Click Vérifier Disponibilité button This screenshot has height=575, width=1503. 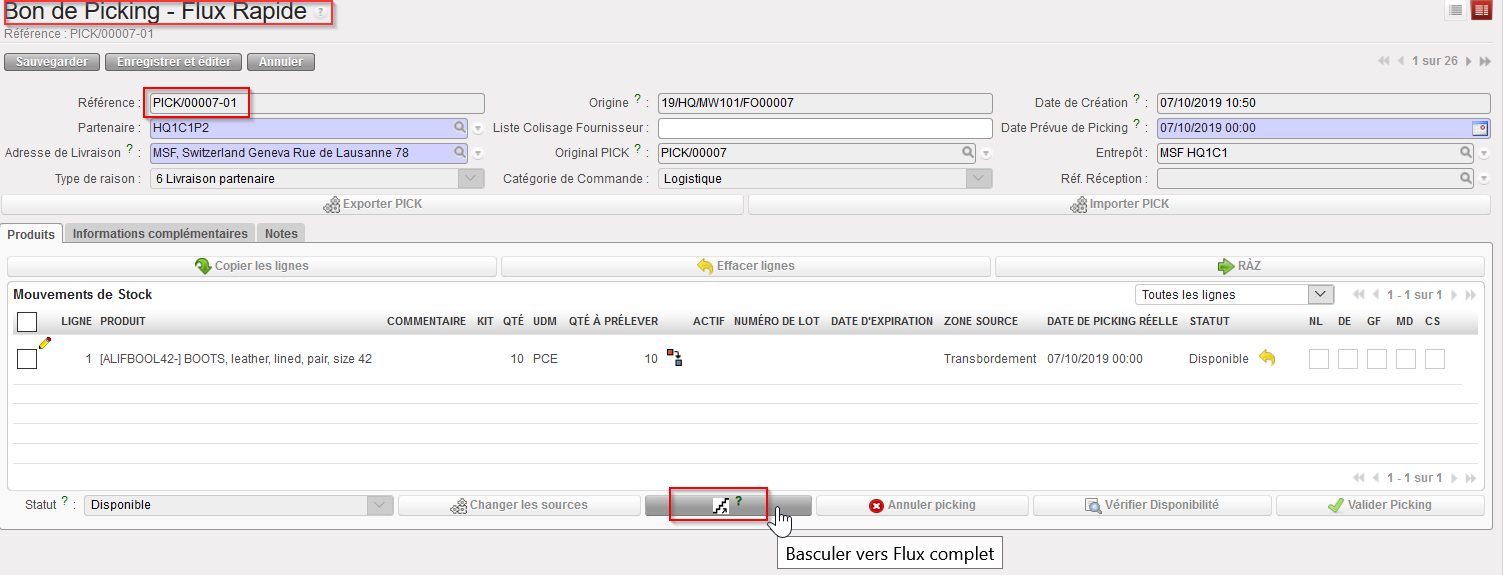point(1152,505)
